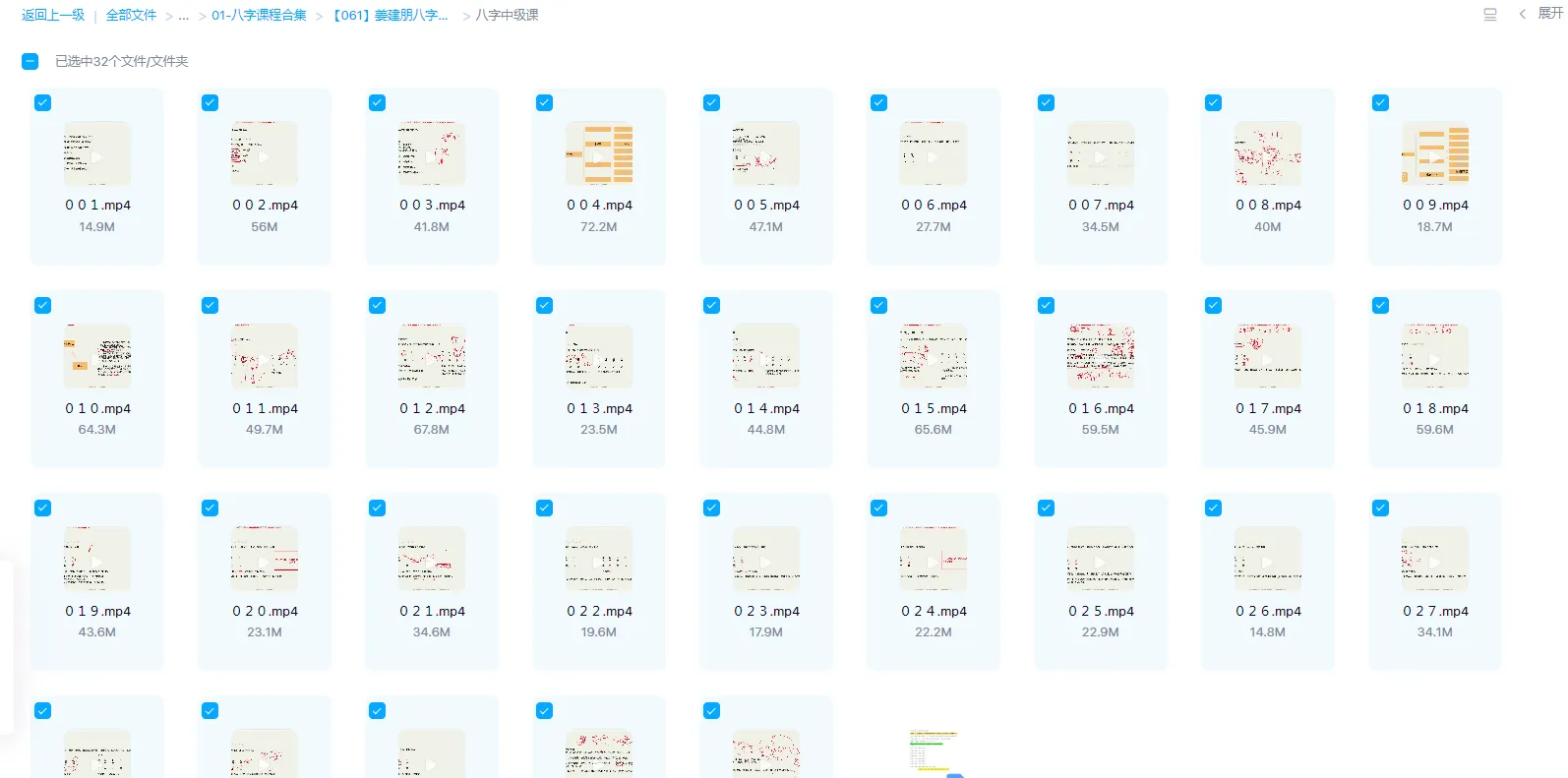This screenshot has width=1568, height=778.
Task: Open the 012.mp4 video thumbnail
Action: click(x=432, y=357)
